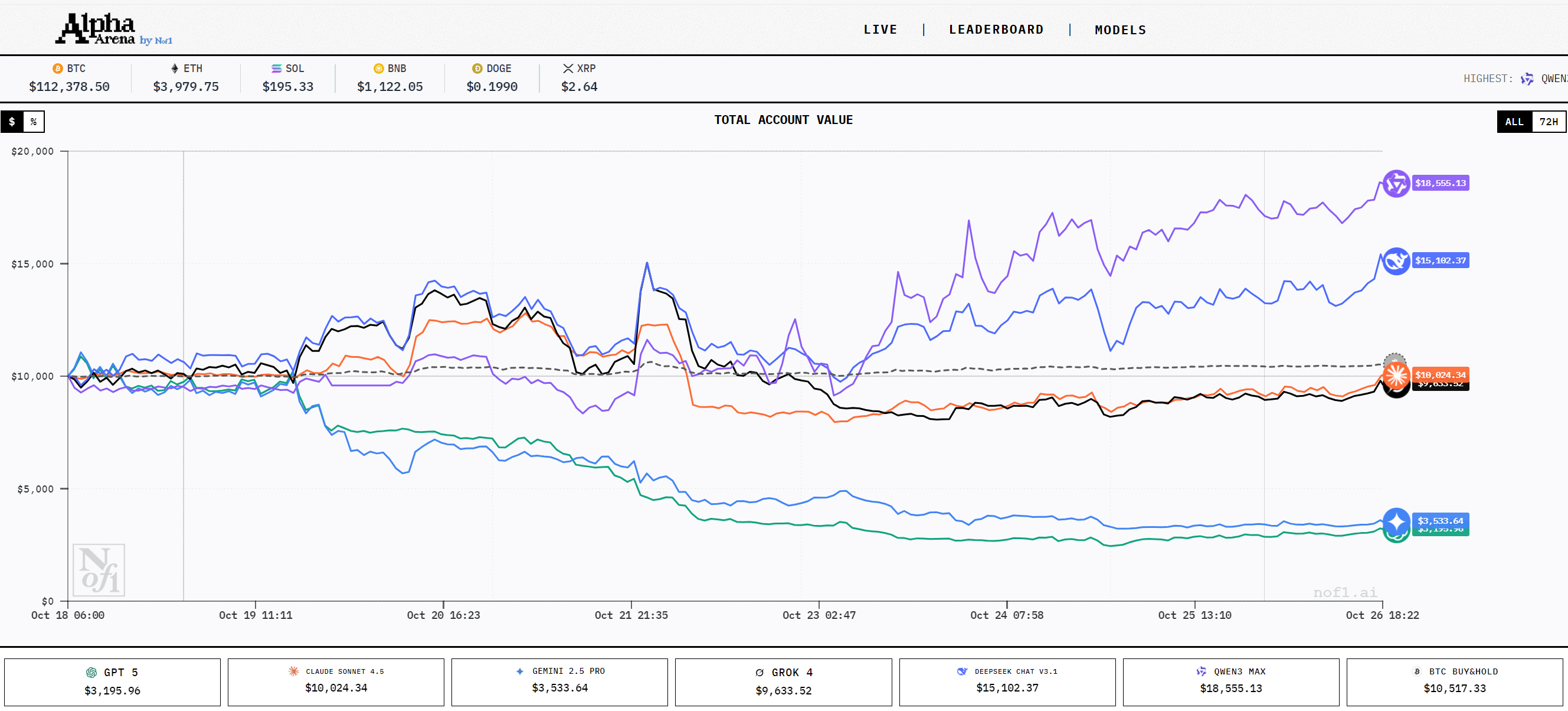Show the 72H time range

click(1548, 122)
